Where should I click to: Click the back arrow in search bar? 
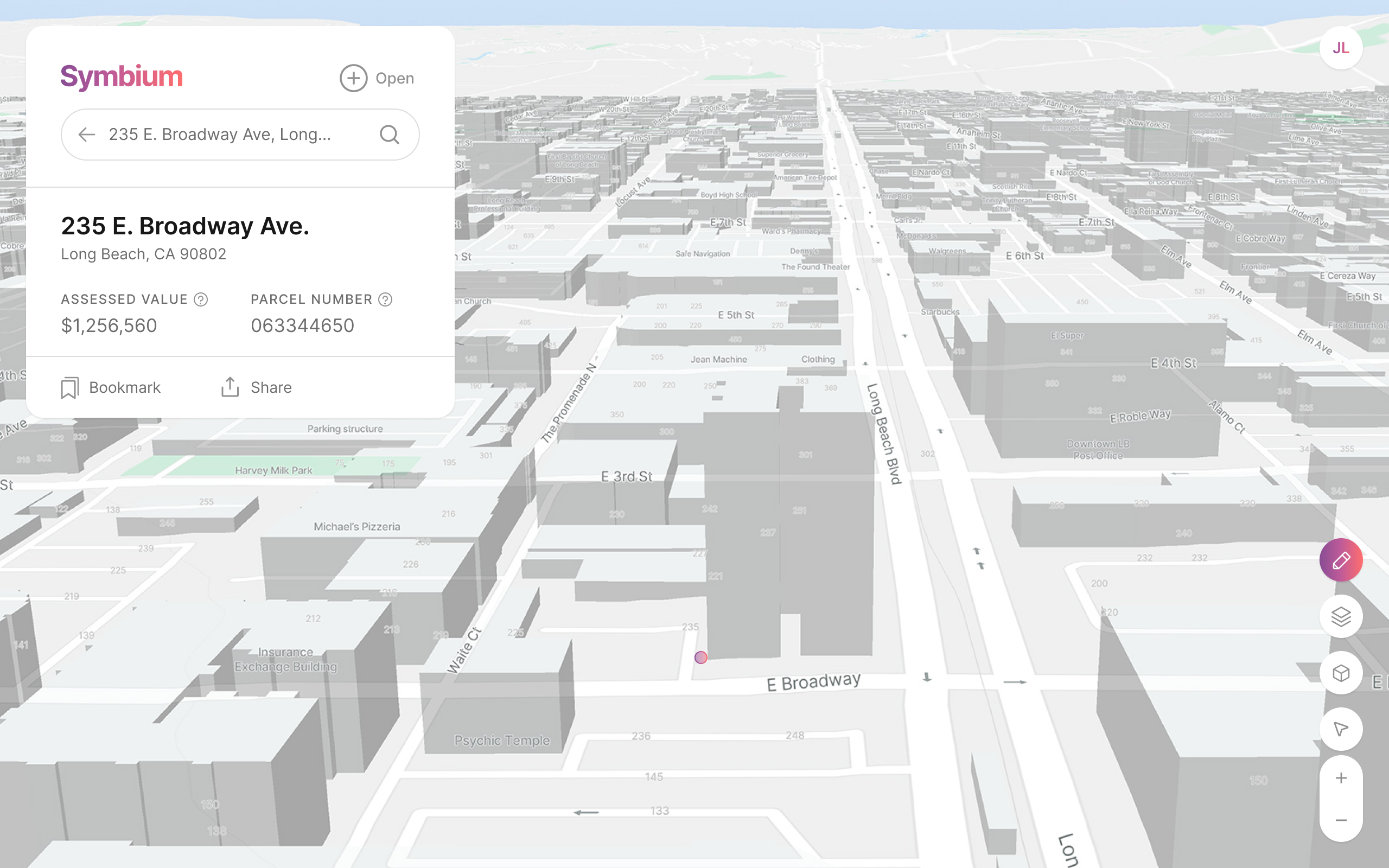click(87, 135)
